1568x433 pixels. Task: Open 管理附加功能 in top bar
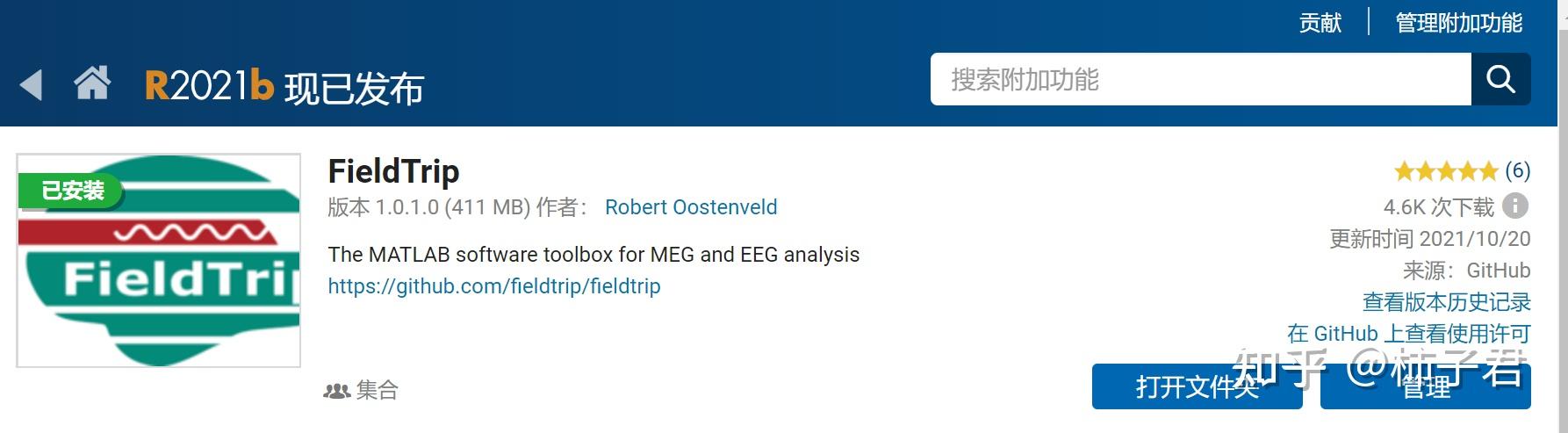coord(1459,23)
